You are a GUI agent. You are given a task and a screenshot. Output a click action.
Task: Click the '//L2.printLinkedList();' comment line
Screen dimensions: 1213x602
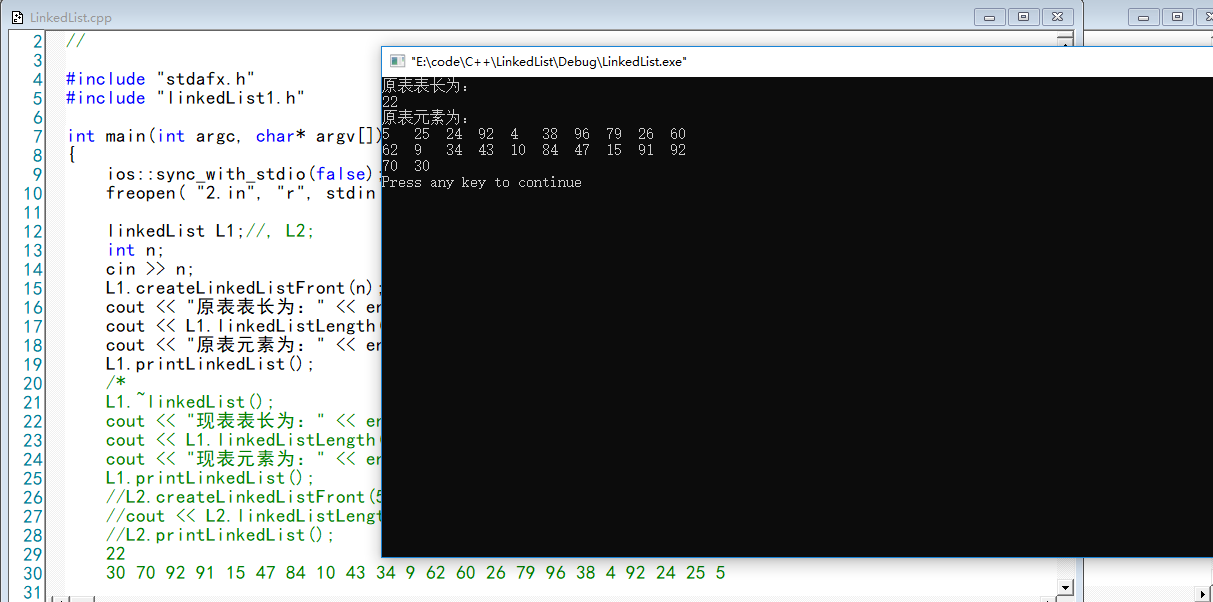tap(221, 535)
